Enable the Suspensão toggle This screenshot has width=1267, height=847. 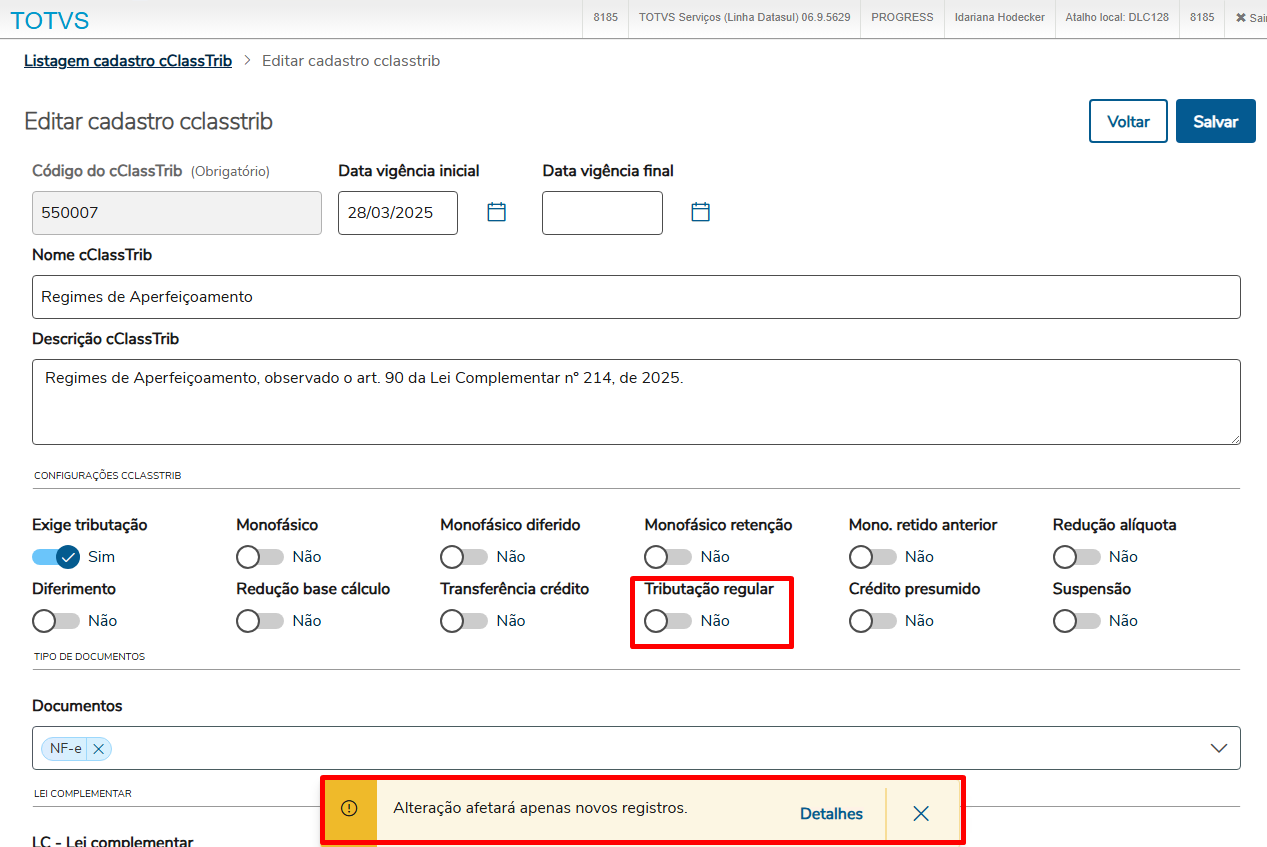click(1076, 621)
